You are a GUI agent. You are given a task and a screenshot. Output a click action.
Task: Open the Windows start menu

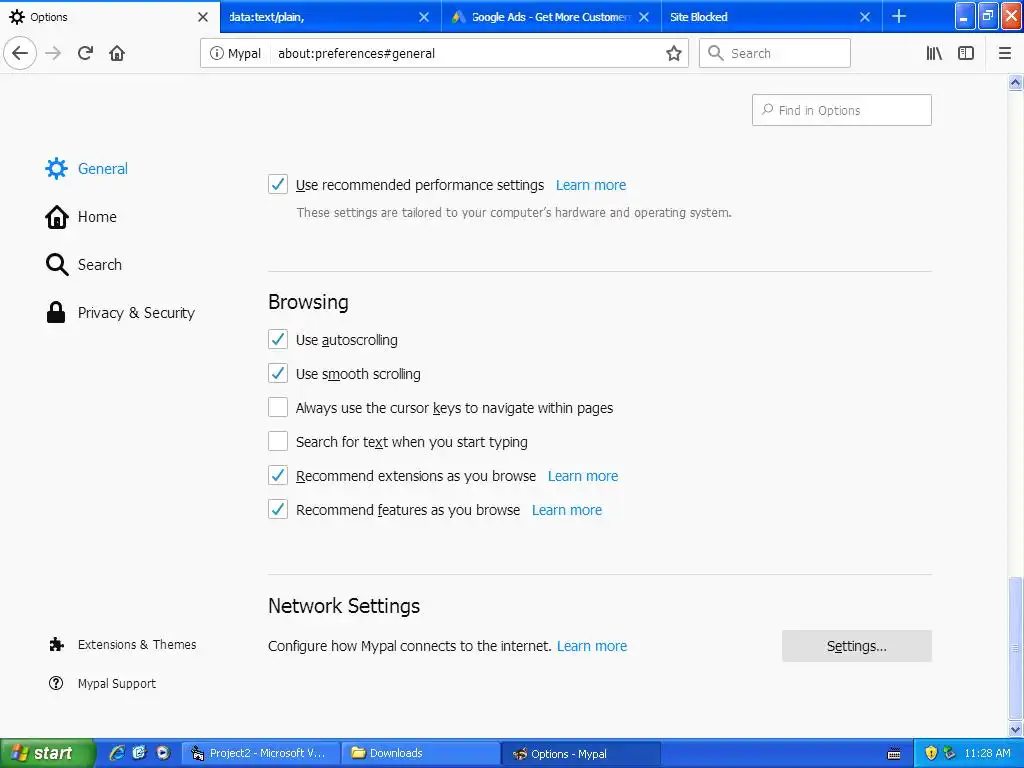pos(47,753)
